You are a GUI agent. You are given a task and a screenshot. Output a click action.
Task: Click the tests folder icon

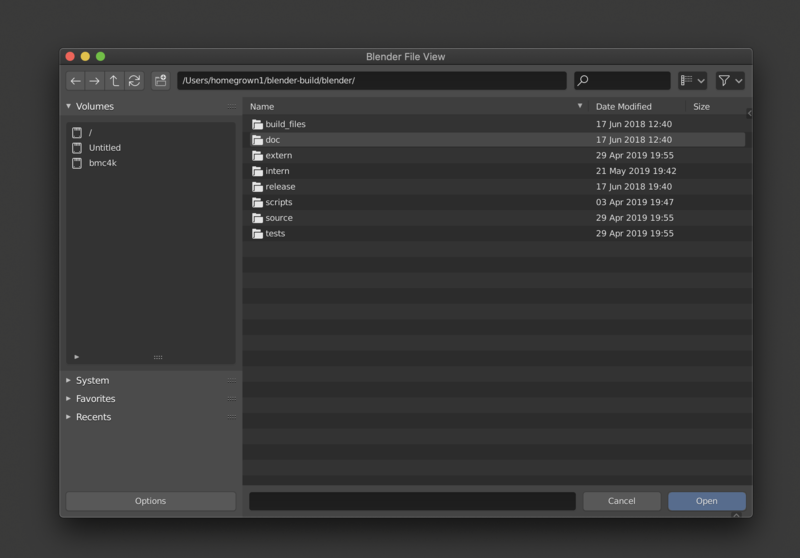pyautogui.click(x=257, y=234)
